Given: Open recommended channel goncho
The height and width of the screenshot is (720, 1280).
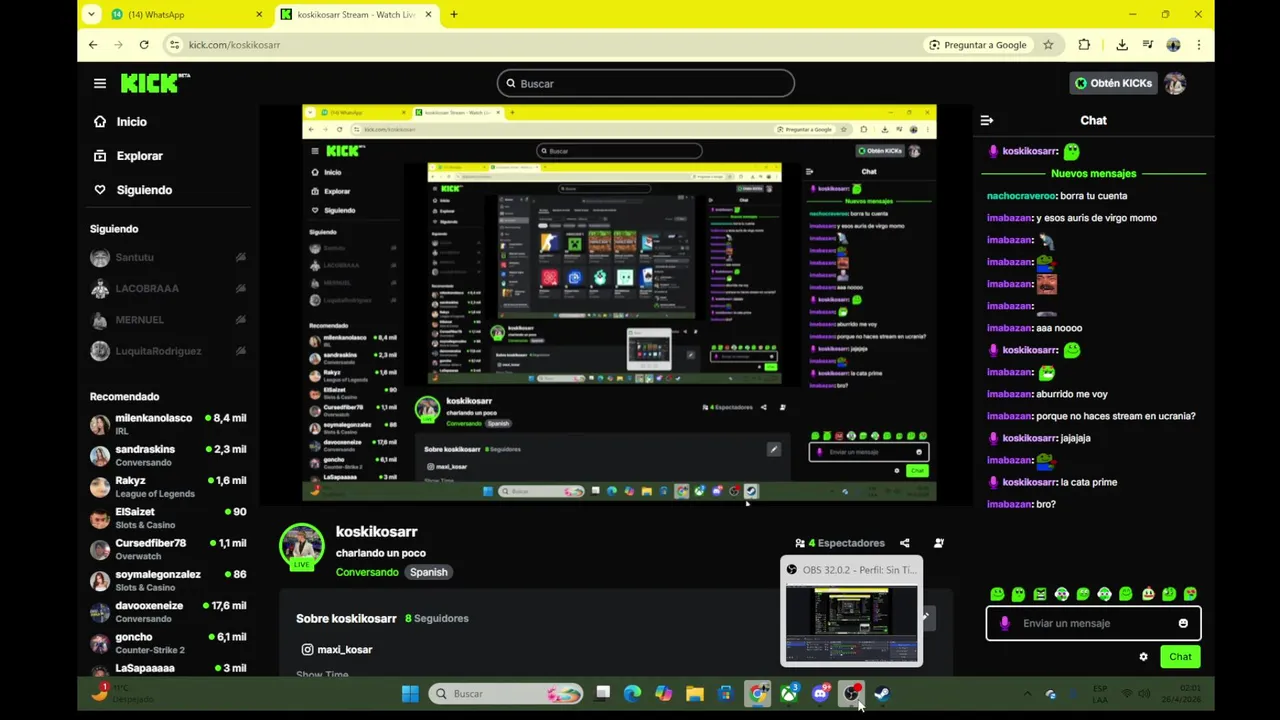Looking at the screenshot, I should coord(168,643).
